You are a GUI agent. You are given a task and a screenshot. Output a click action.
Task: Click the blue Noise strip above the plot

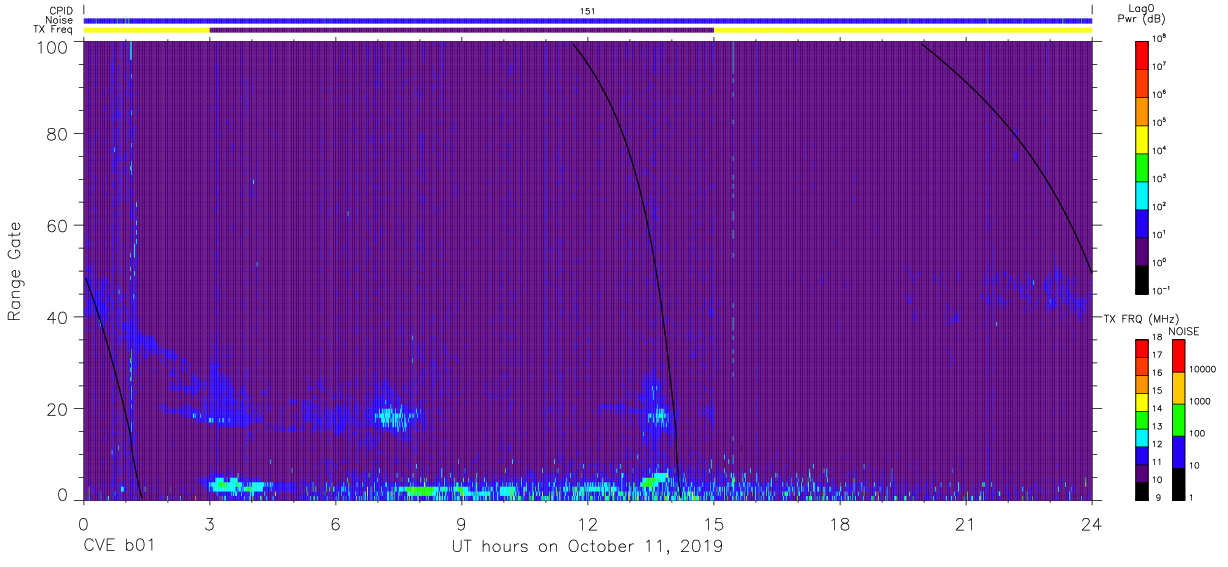[587, 20]
